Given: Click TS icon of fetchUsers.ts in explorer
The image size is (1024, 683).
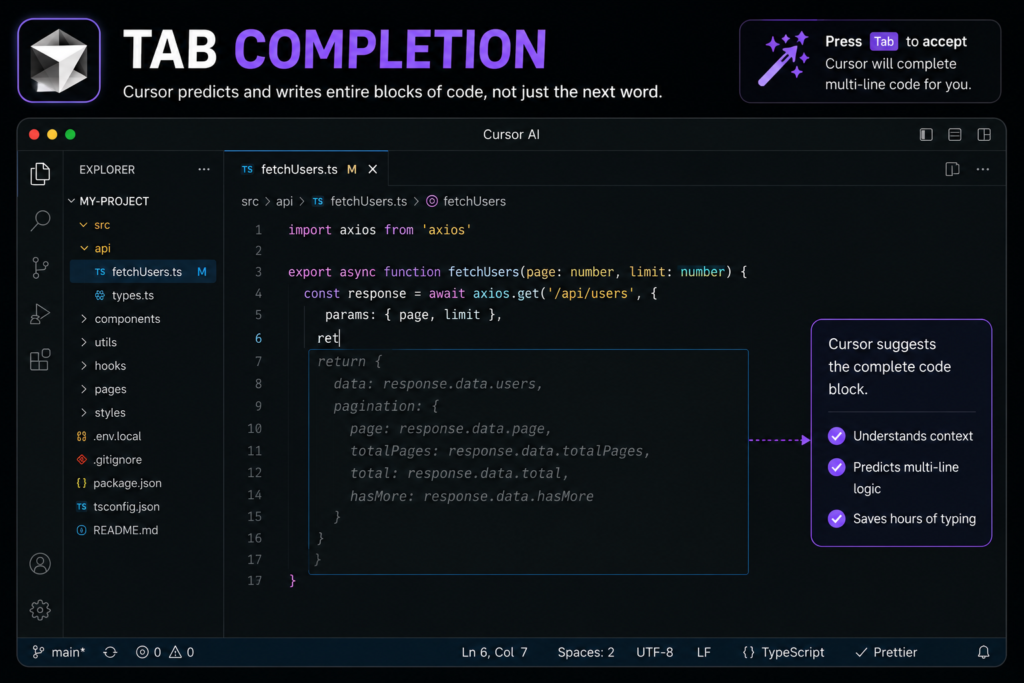Looking at the screenshot, I should tap(100, 272).
